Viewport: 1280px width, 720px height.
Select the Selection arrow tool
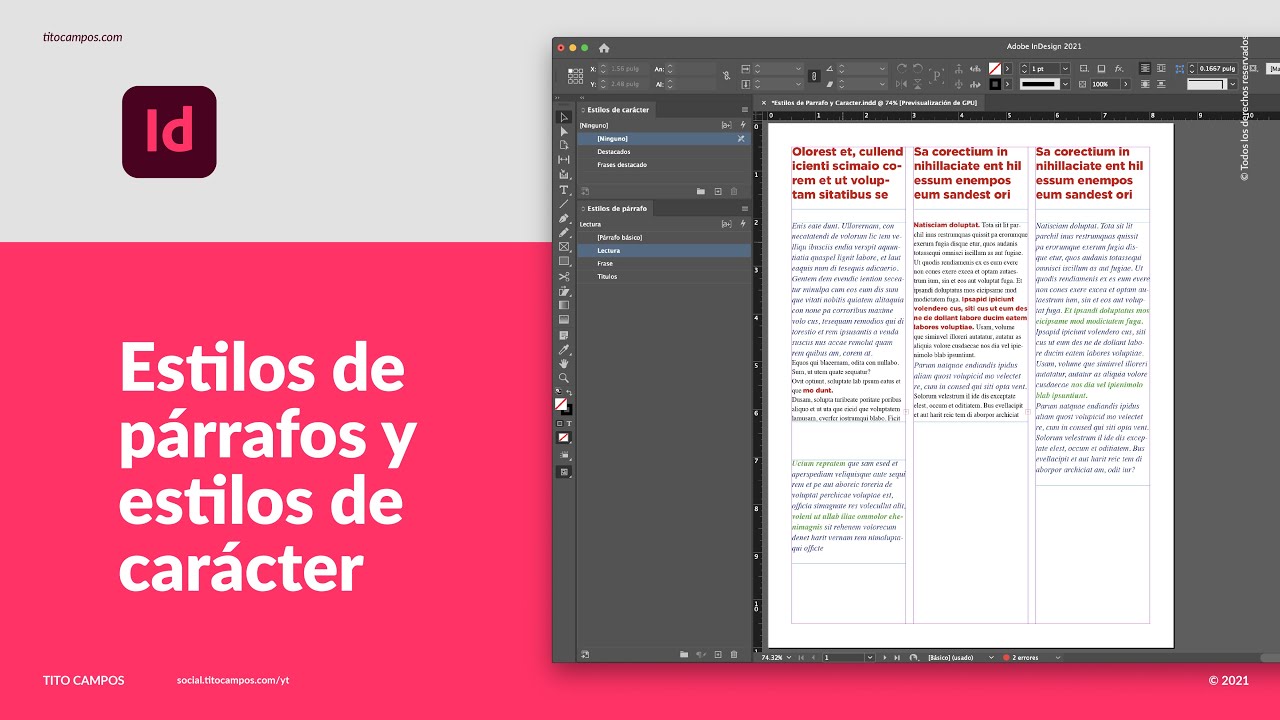pos(564,117)
